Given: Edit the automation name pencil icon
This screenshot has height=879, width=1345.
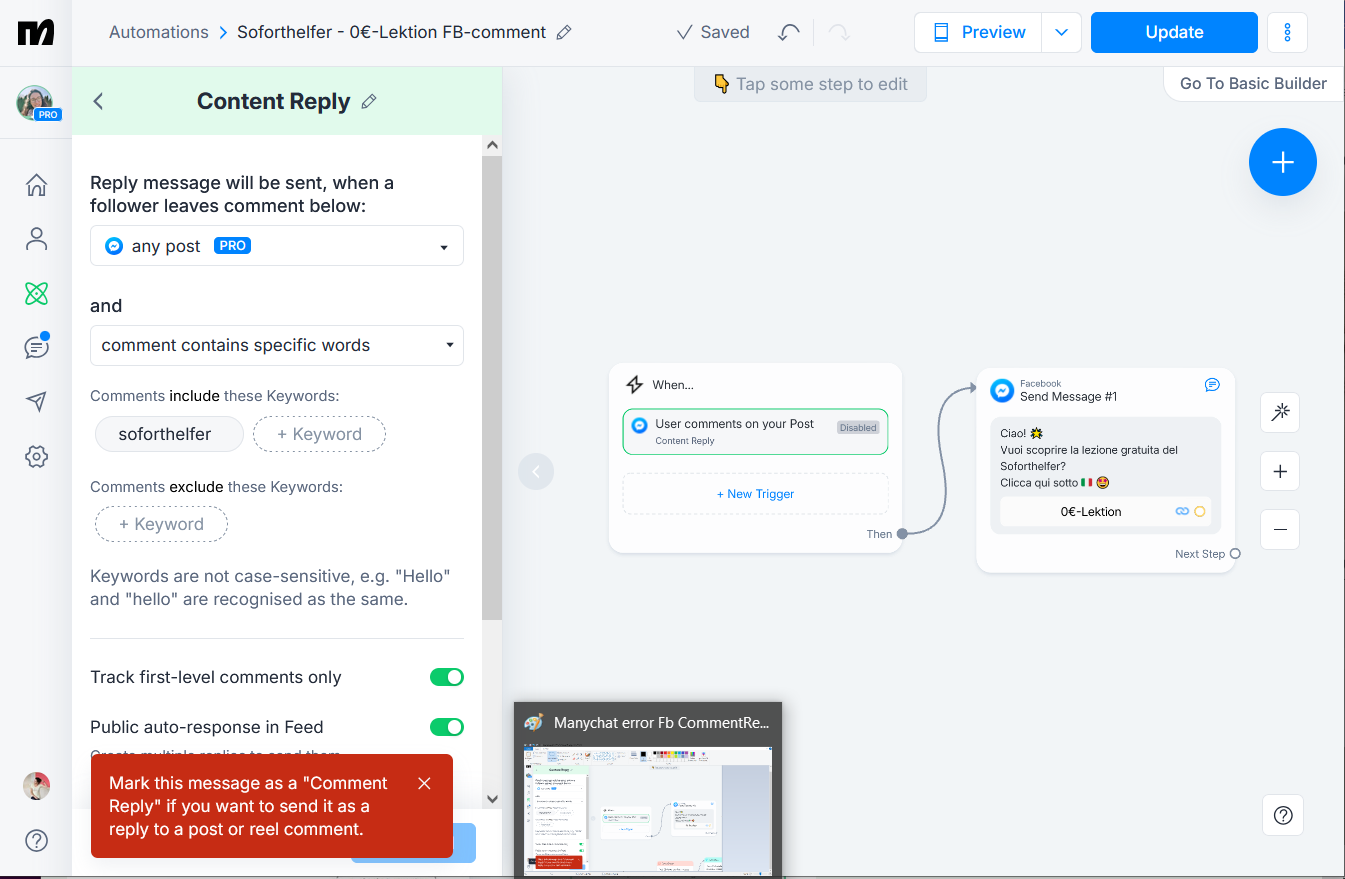Looking at the screenshot, I should [x=564, y=32].
